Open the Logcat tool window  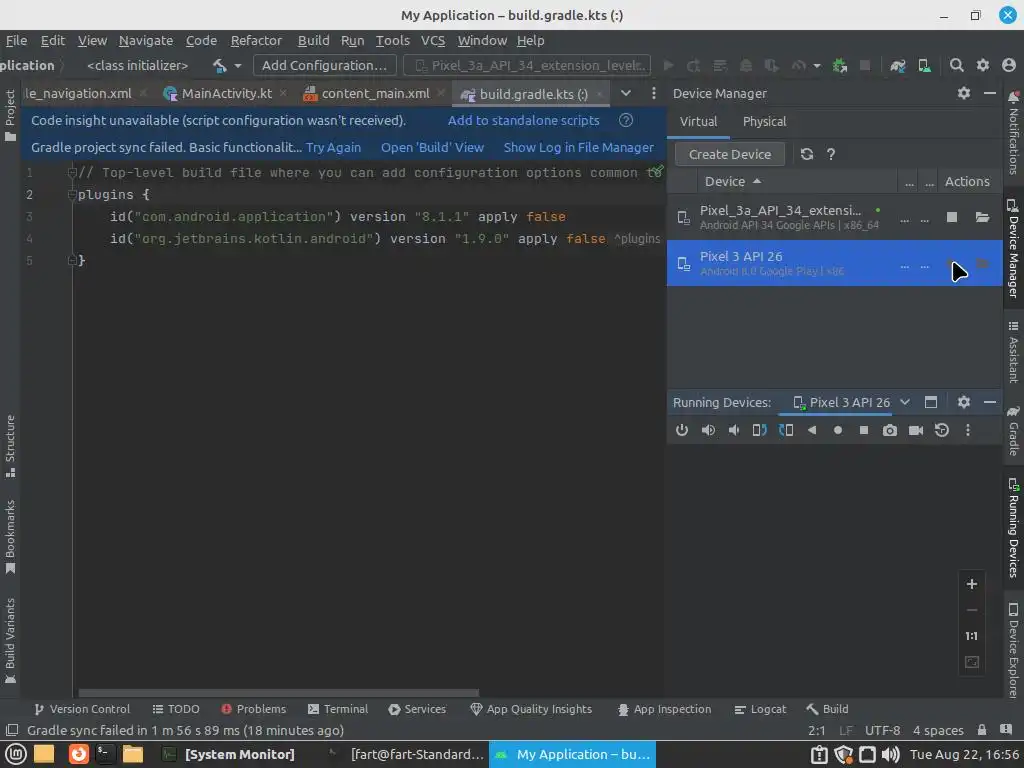(760, 709)
